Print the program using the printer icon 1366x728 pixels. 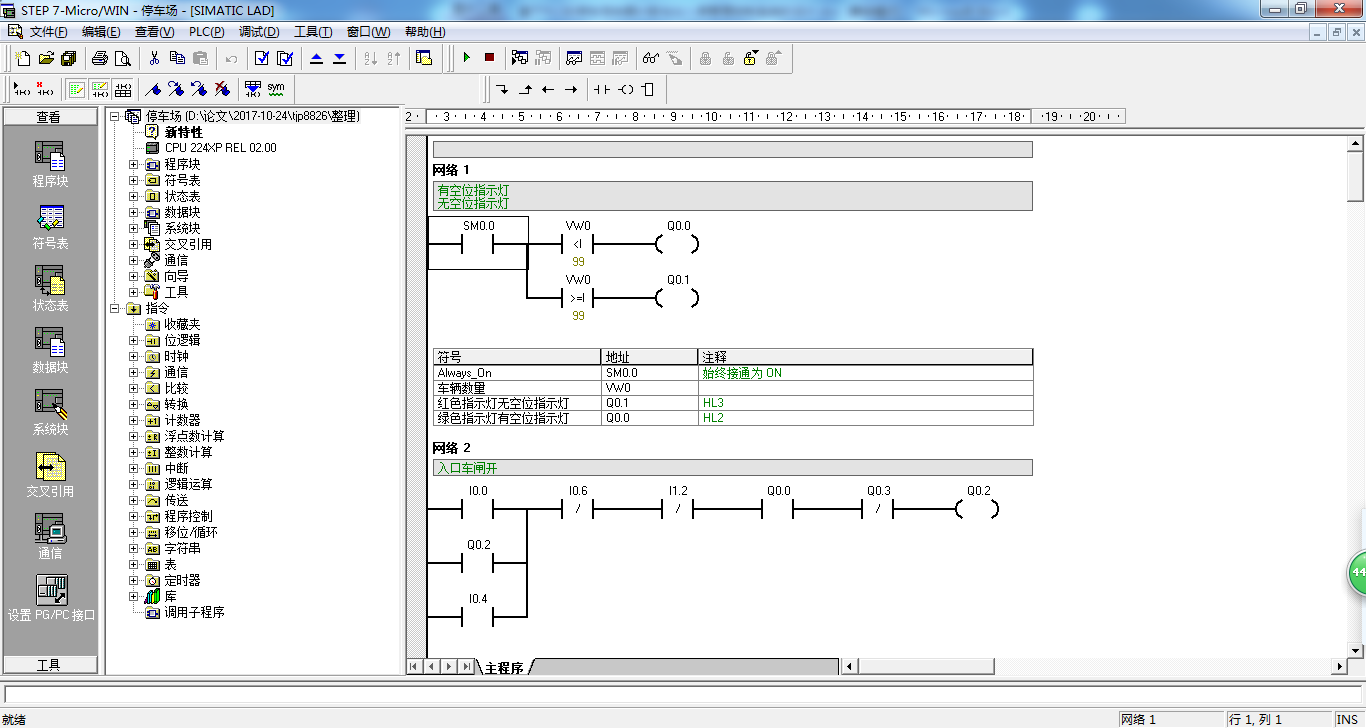[x=100, y=58]
